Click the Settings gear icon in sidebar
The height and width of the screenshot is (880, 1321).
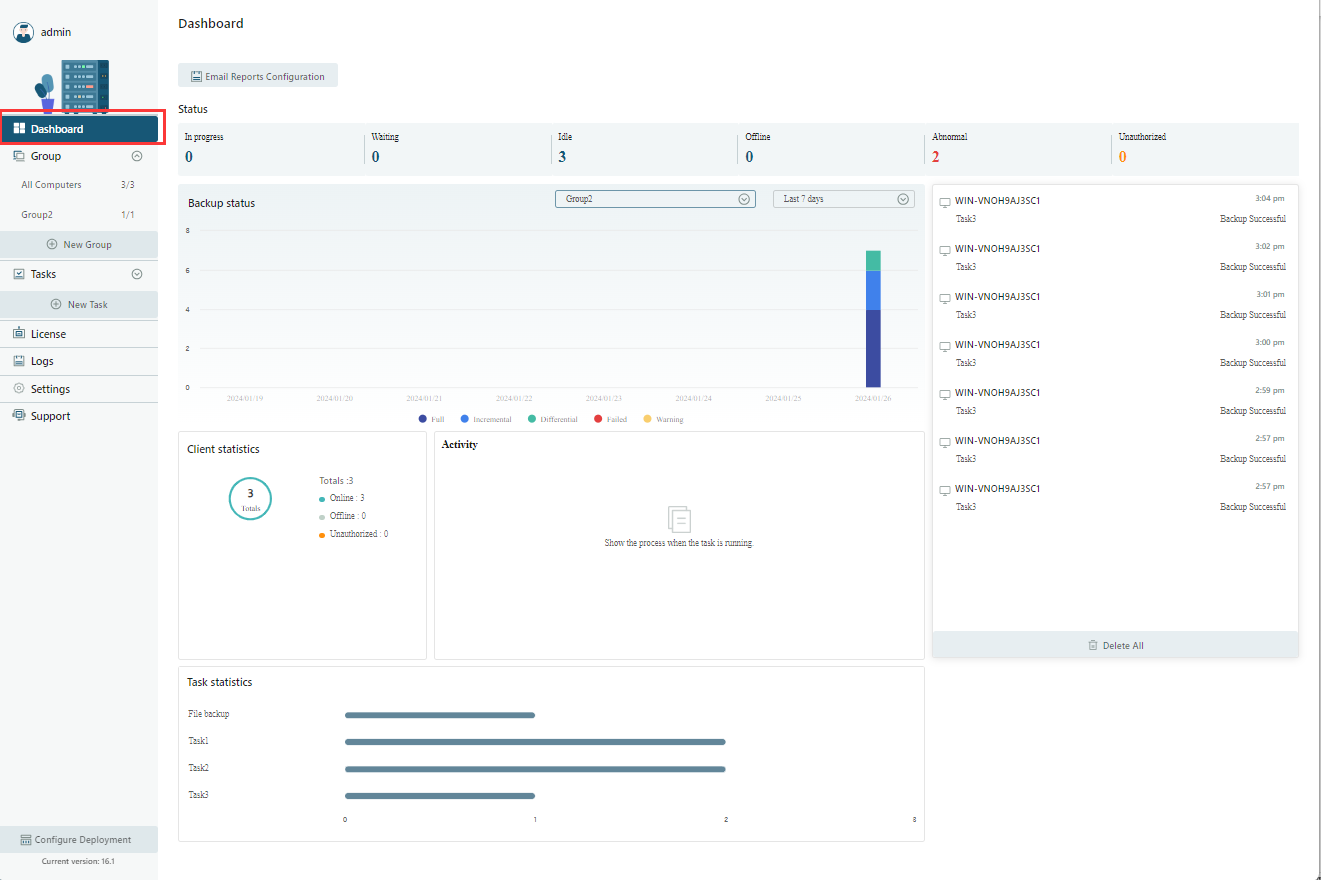click(19, 389)
